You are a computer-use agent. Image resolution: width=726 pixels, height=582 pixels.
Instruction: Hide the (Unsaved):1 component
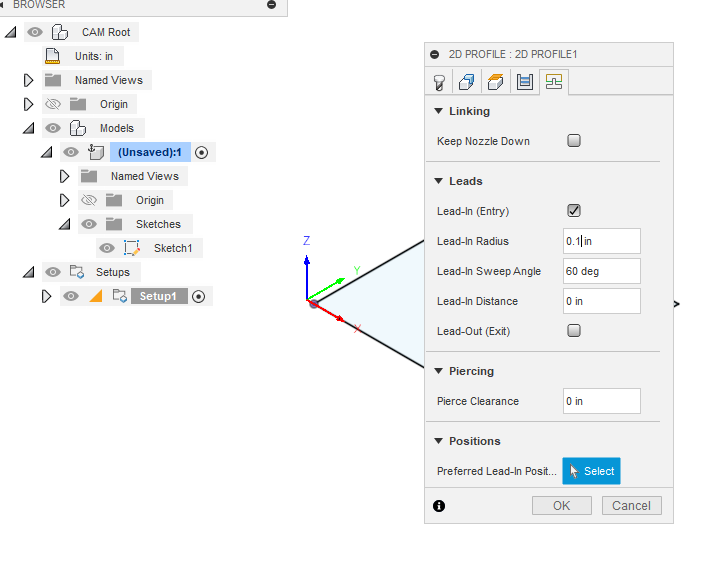click(x=71, y=152)
